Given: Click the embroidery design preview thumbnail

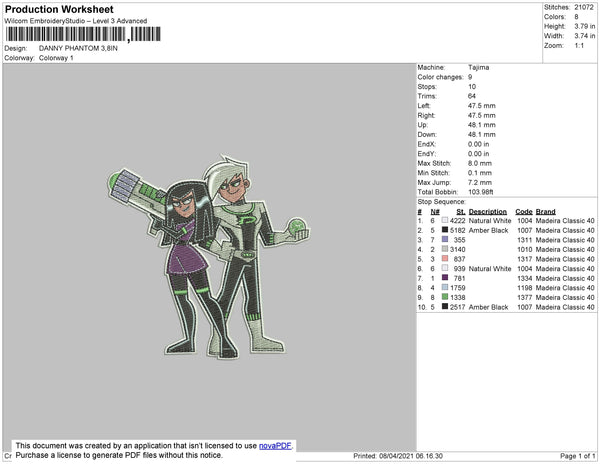Looking at the screenshot, I should click(209, 257).
